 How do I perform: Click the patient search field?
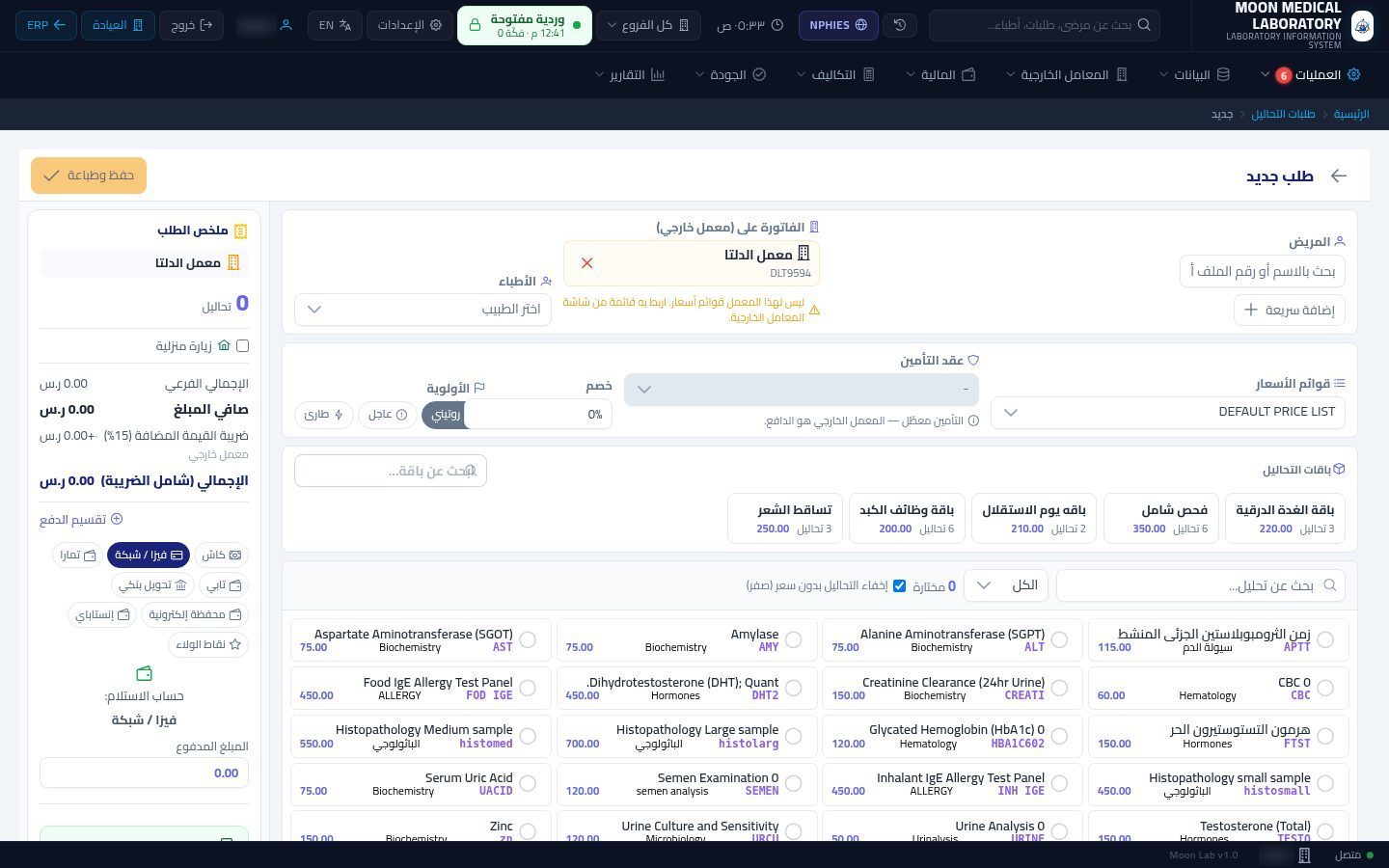[1262, 271]
